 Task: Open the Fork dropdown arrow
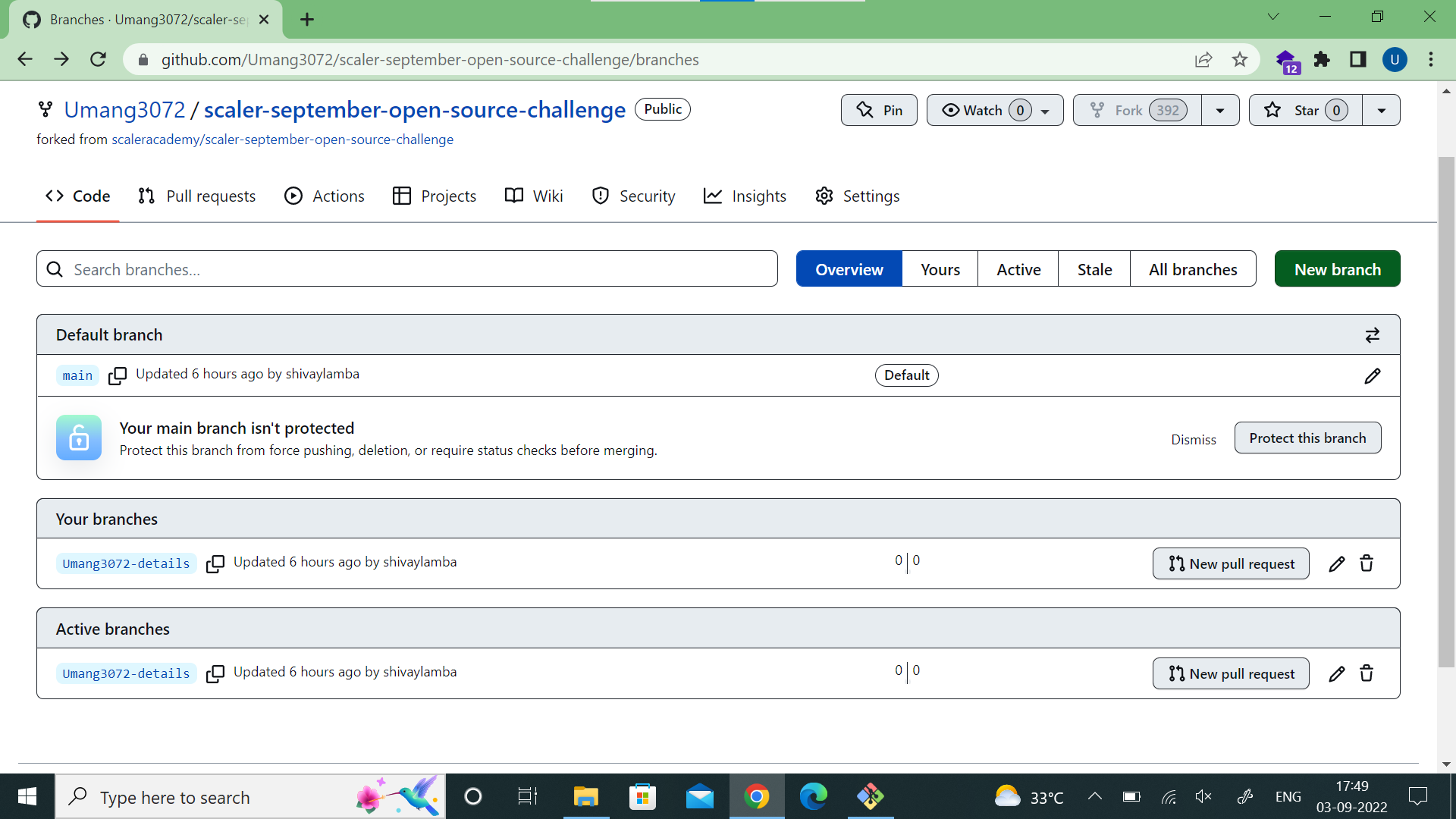1220,110
